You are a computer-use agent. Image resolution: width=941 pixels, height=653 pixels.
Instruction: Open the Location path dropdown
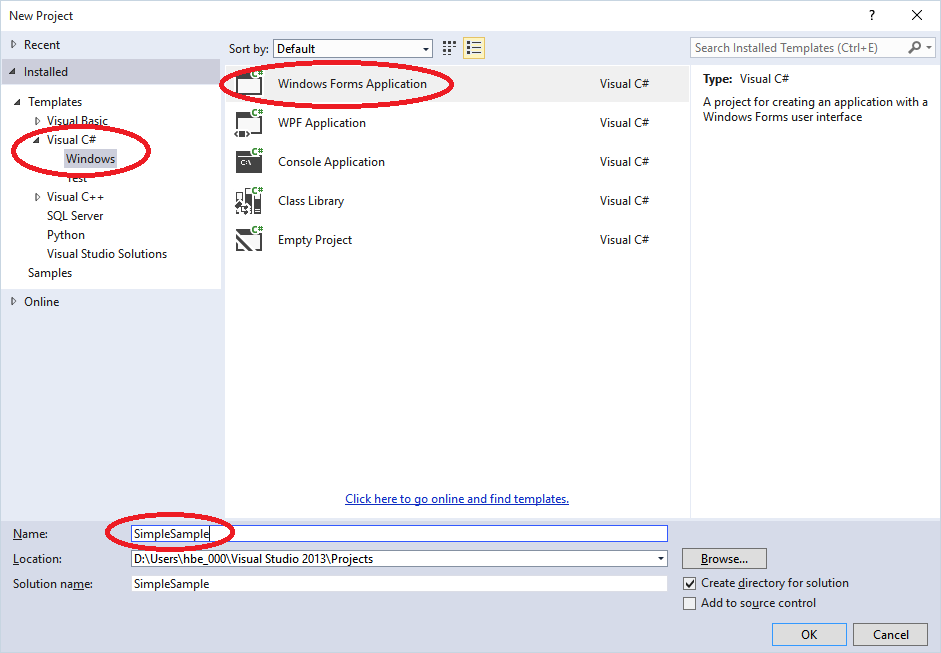tap(660, 559)
